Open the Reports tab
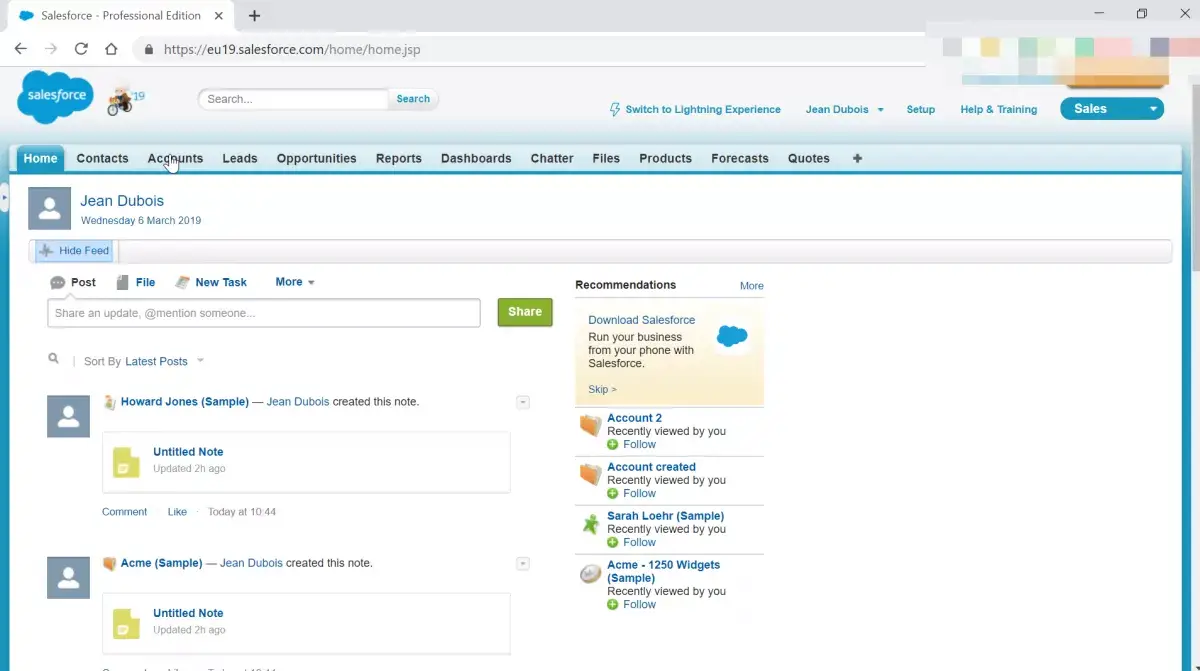 (x=399, y=158)
